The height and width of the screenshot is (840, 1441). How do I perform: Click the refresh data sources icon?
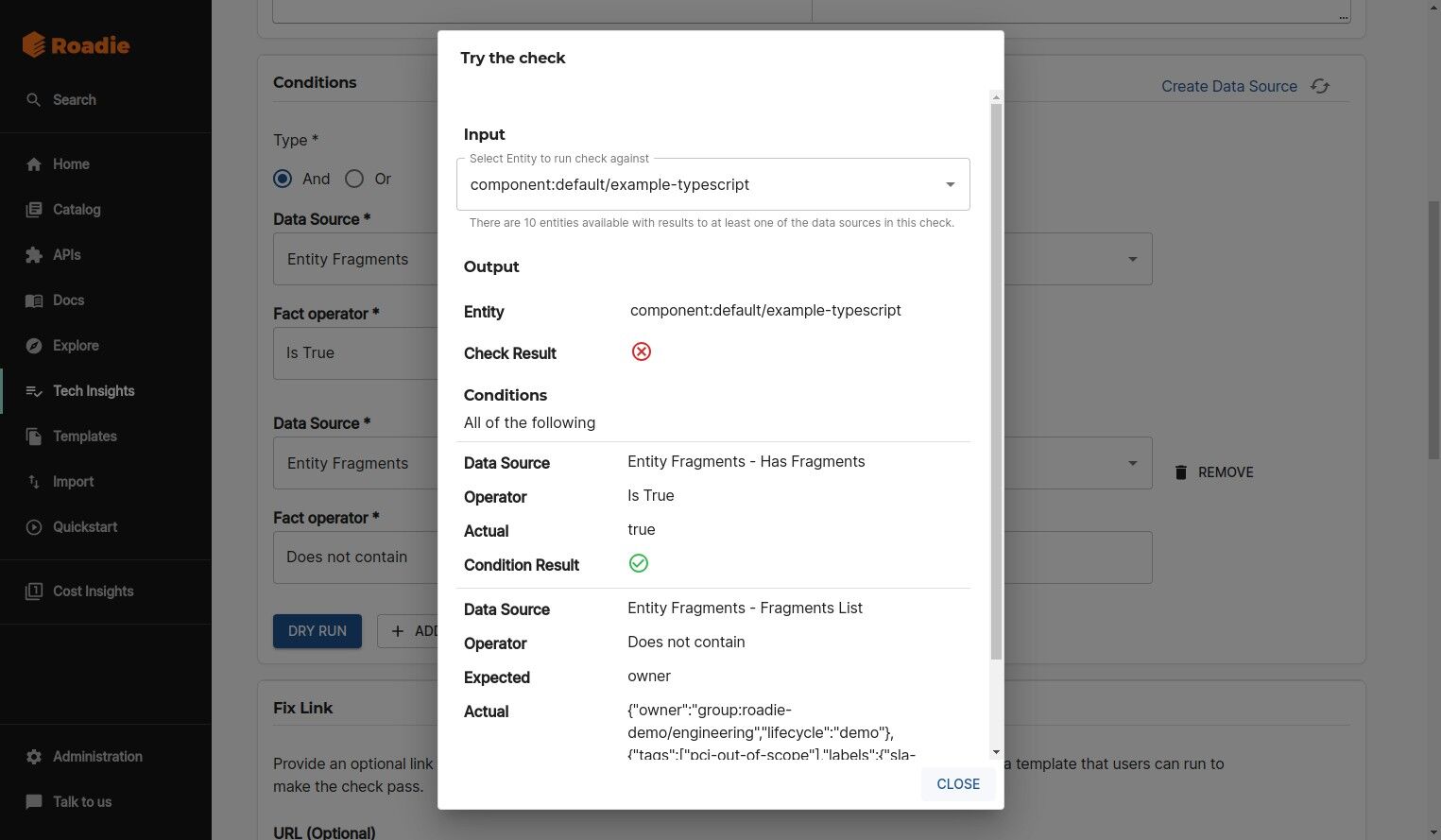pos(1320,86)
